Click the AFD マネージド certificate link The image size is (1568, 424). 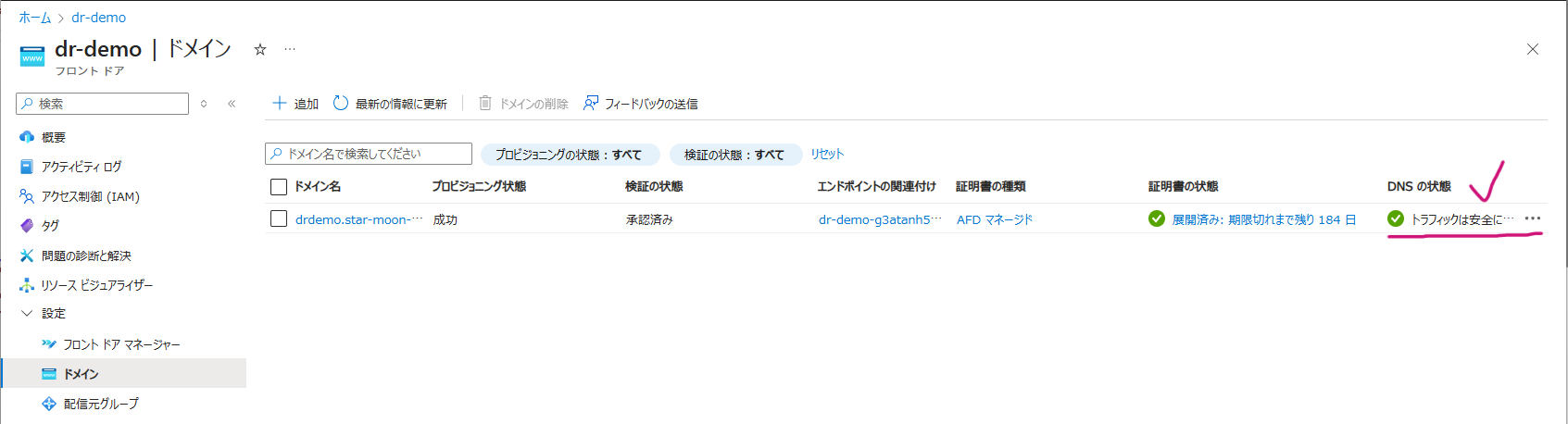point(995,219)
